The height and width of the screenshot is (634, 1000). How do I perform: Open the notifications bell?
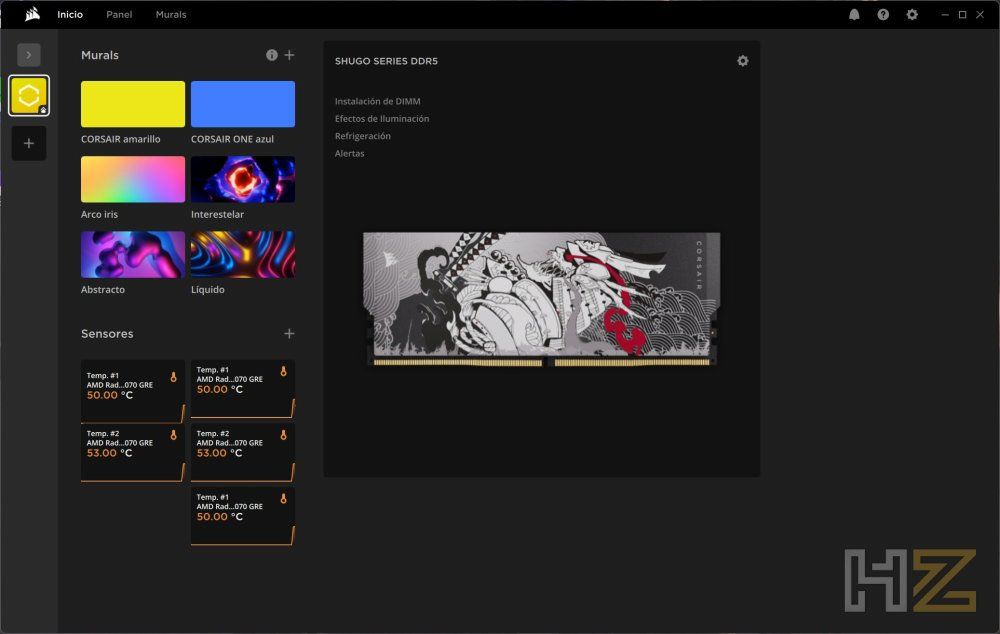coord(854,14)
